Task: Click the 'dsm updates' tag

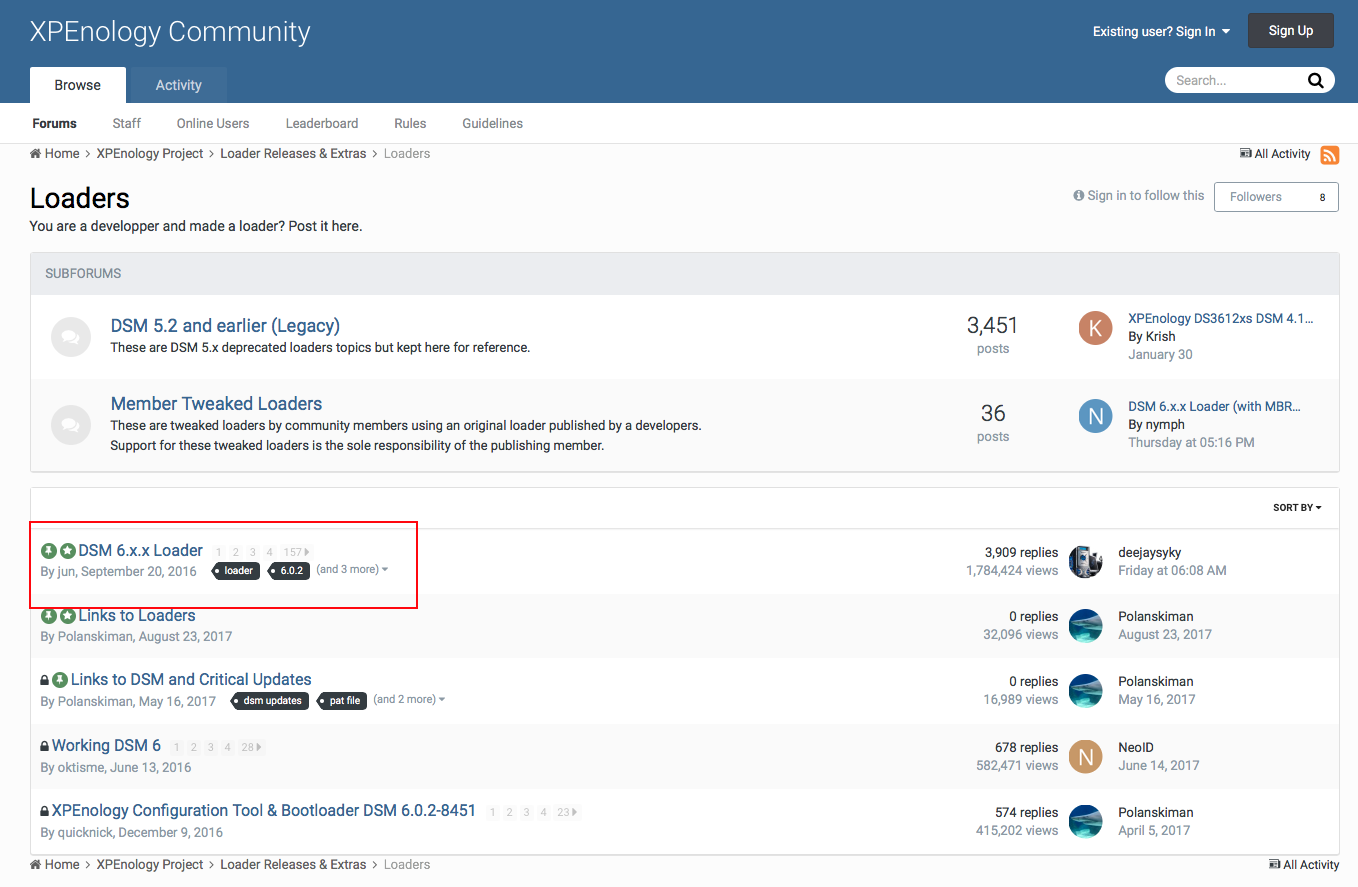Action: [270, 700]
